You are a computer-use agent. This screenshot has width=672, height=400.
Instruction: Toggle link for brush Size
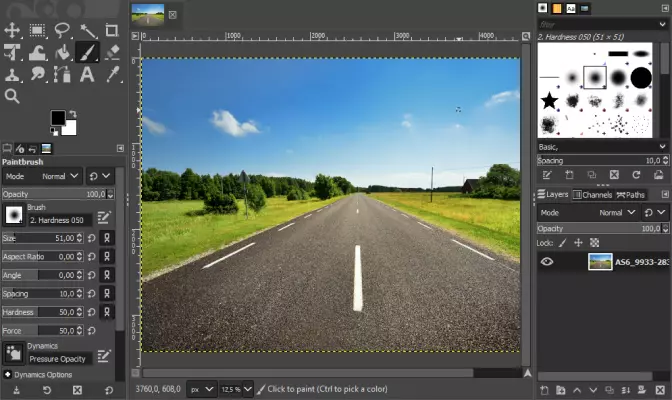coord(107,238)
